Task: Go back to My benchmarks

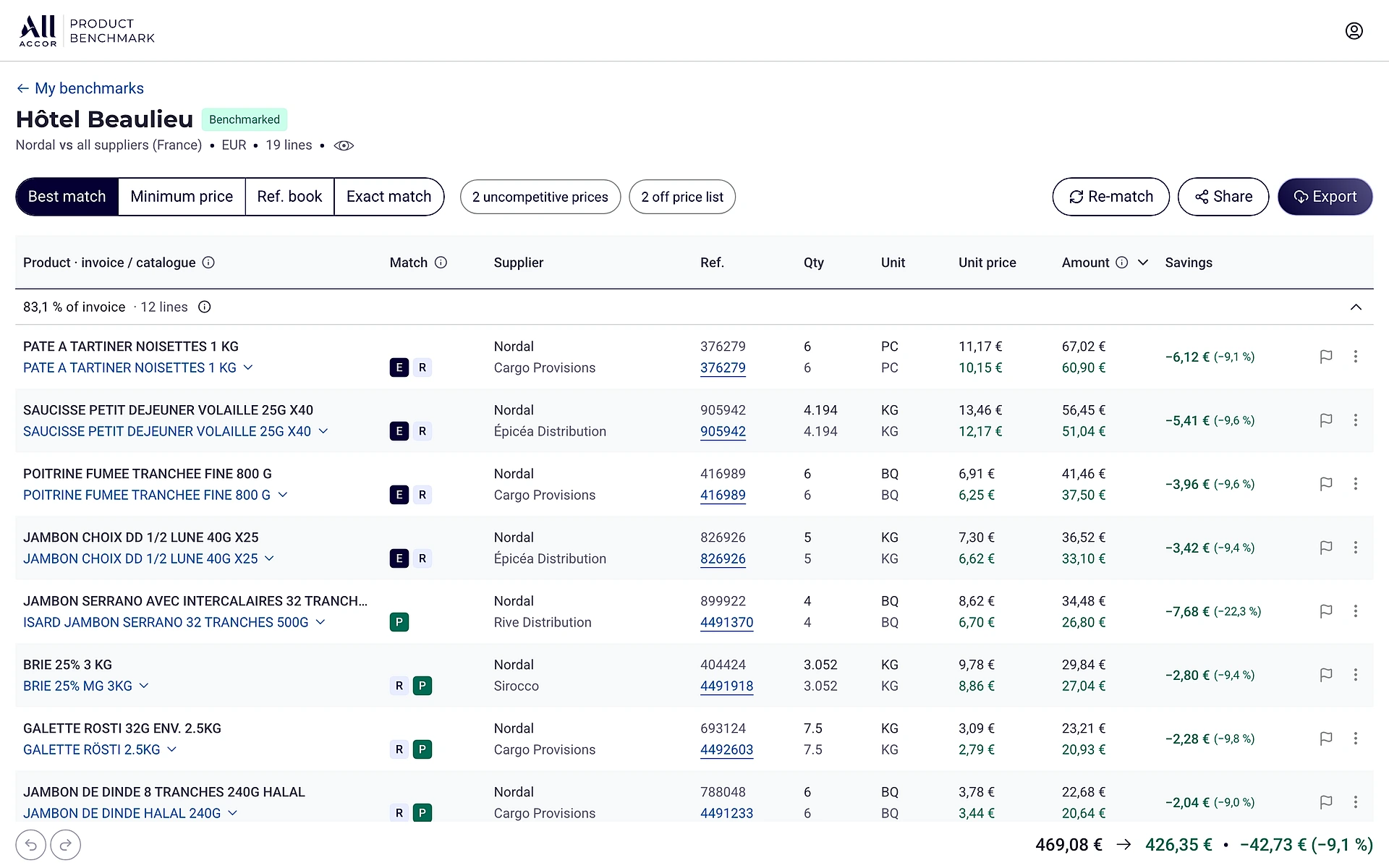Action: (x=80, y=88)
